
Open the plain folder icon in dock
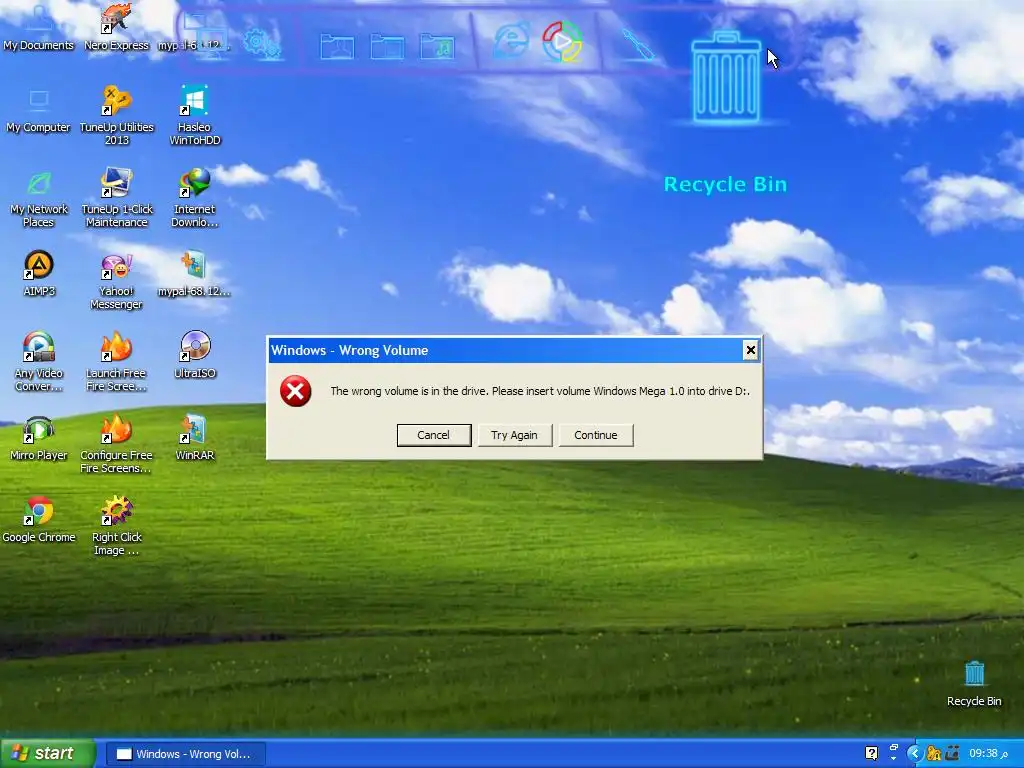pos(387,46)
